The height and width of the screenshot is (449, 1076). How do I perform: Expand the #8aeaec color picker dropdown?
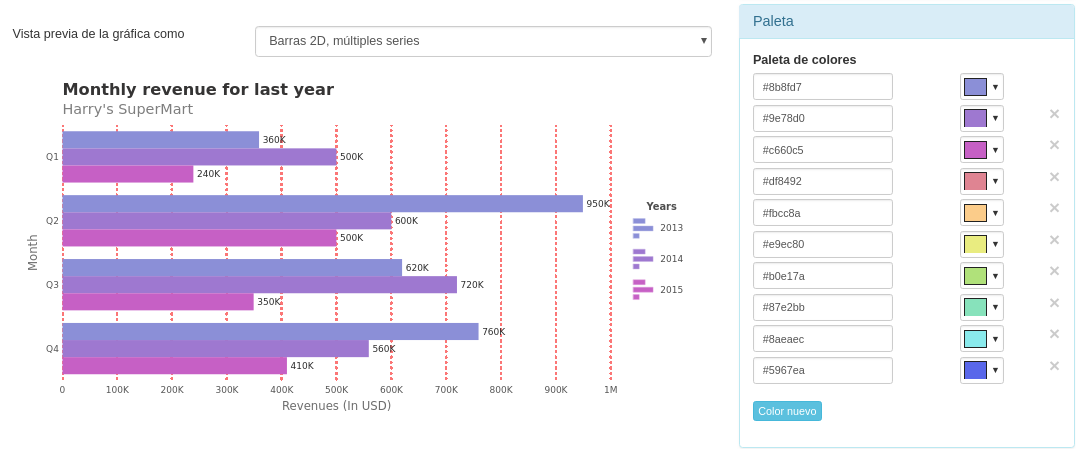point(981,339)
